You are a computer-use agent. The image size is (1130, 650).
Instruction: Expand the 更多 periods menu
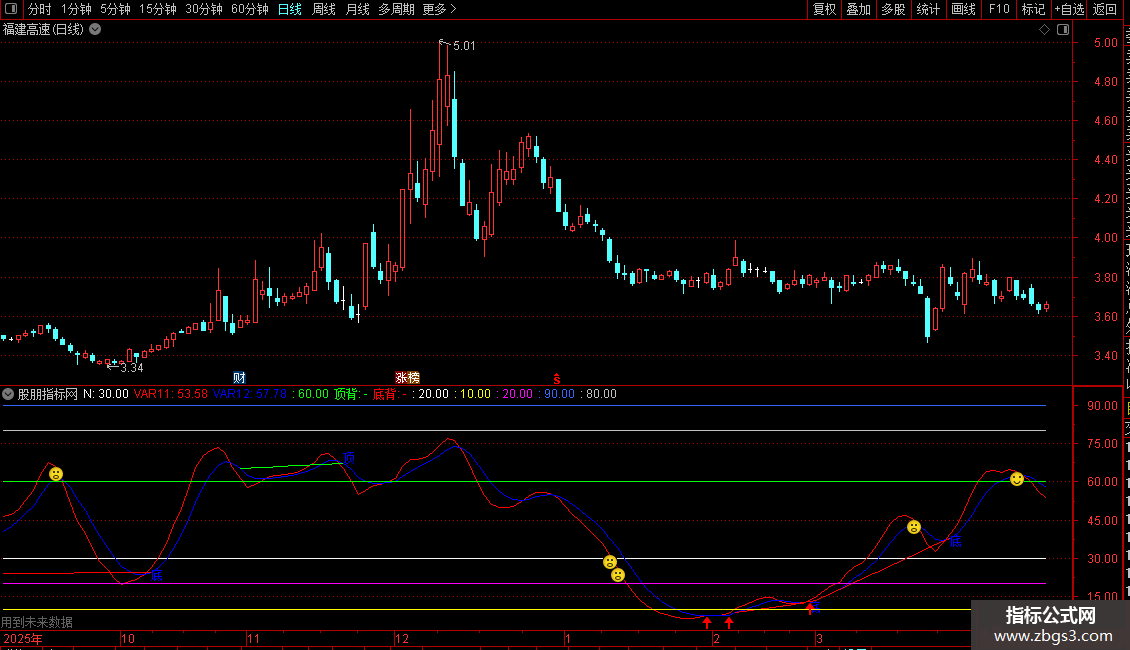(439, 9)
